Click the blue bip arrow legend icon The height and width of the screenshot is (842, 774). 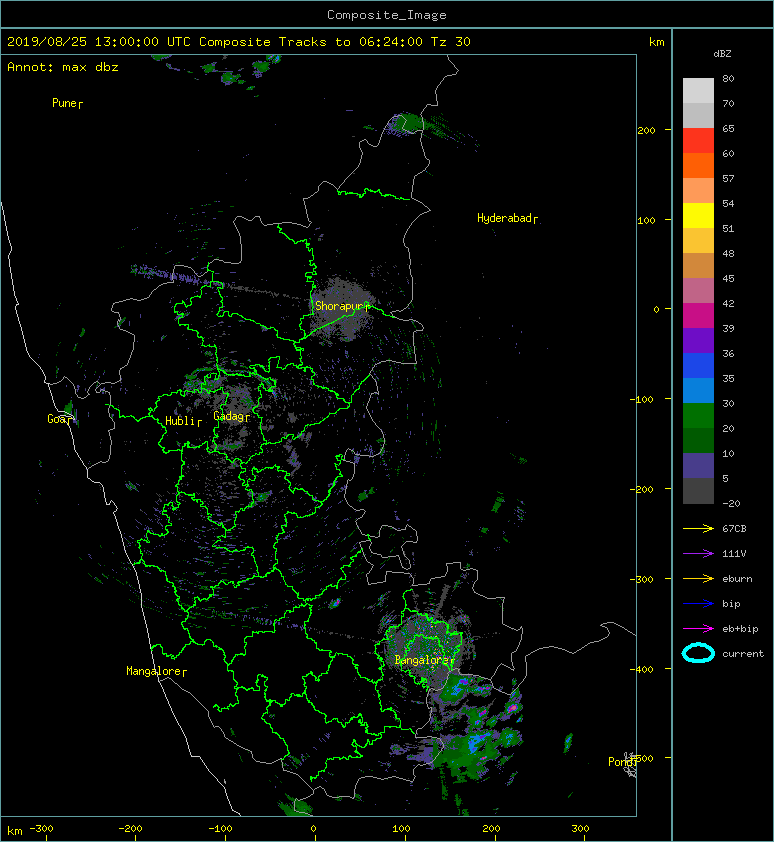(x=698, y=604)
